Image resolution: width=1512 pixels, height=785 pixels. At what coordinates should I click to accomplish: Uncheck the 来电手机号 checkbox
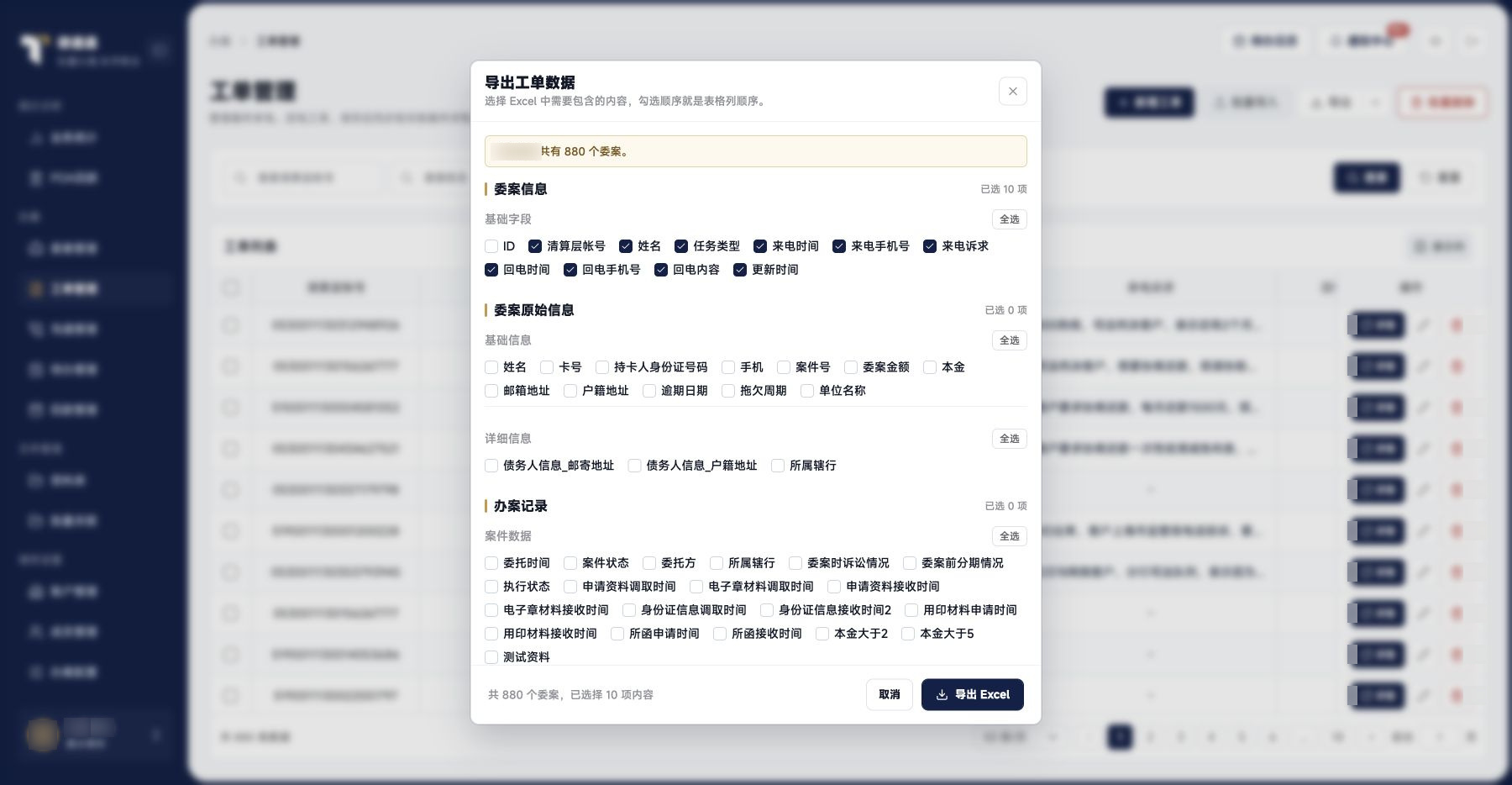(839, 246)
